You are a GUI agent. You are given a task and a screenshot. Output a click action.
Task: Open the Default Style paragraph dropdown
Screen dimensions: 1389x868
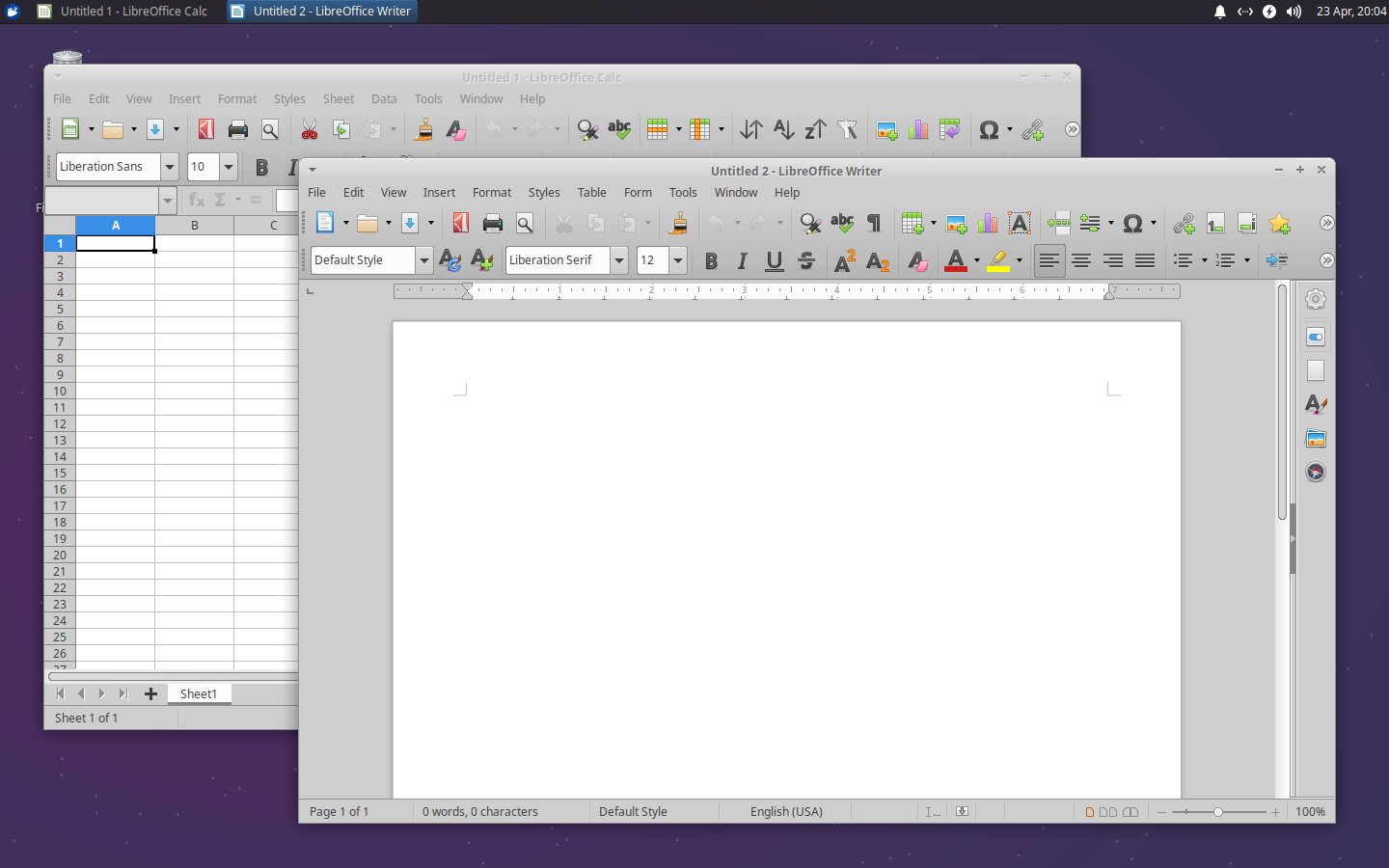pos(424,260)
